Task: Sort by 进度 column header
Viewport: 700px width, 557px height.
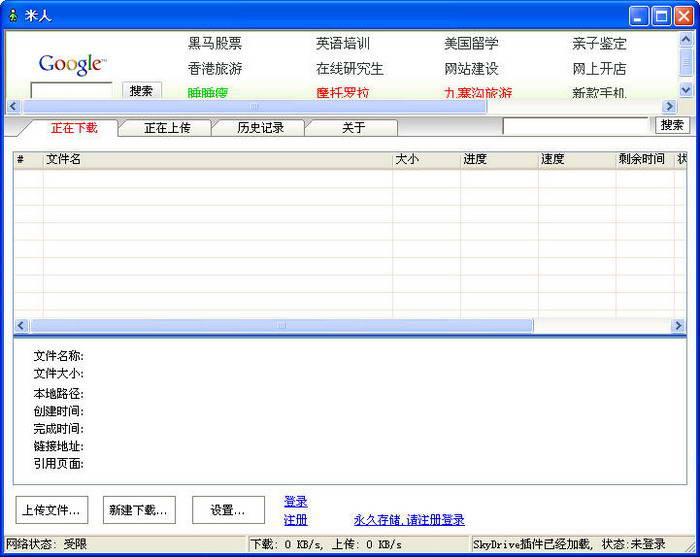Action: [x=499, y=159]
